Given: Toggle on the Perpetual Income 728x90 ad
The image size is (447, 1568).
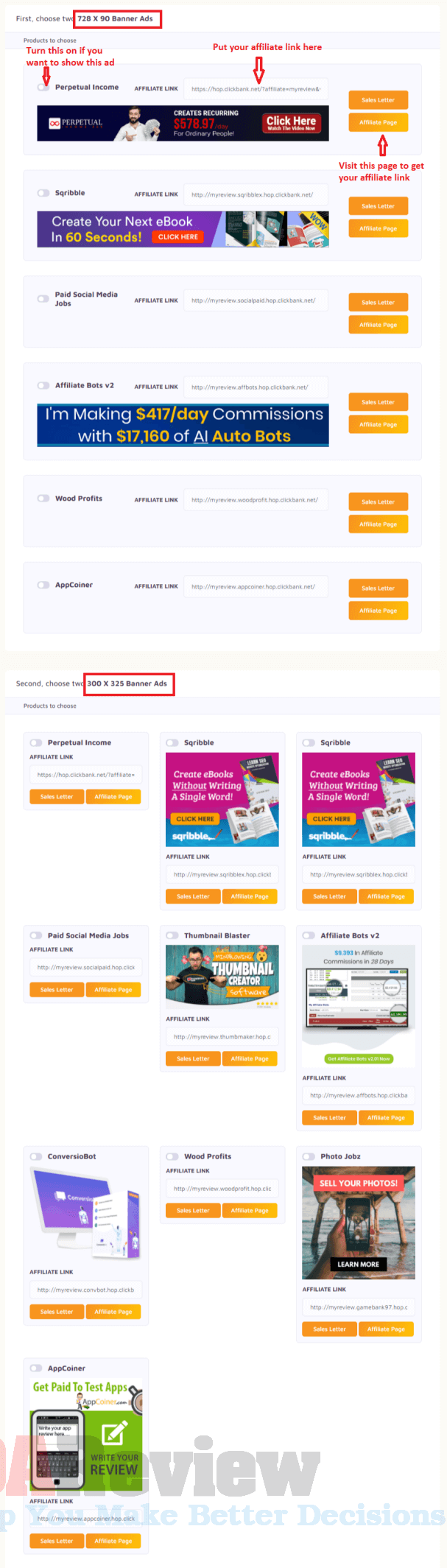Looking at the screenshot, I should click(43, 87).
